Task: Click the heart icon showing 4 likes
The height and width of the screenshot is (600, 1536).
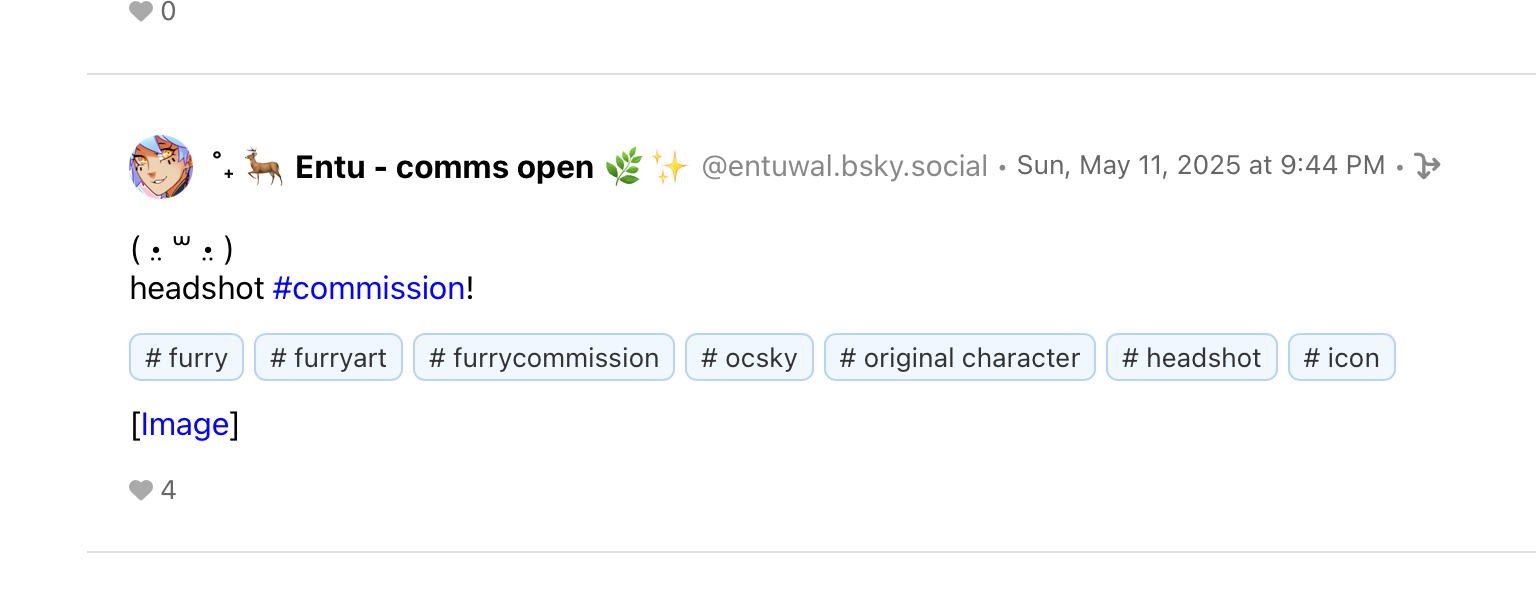Action: pyautogui.click(x=141, y=490)
